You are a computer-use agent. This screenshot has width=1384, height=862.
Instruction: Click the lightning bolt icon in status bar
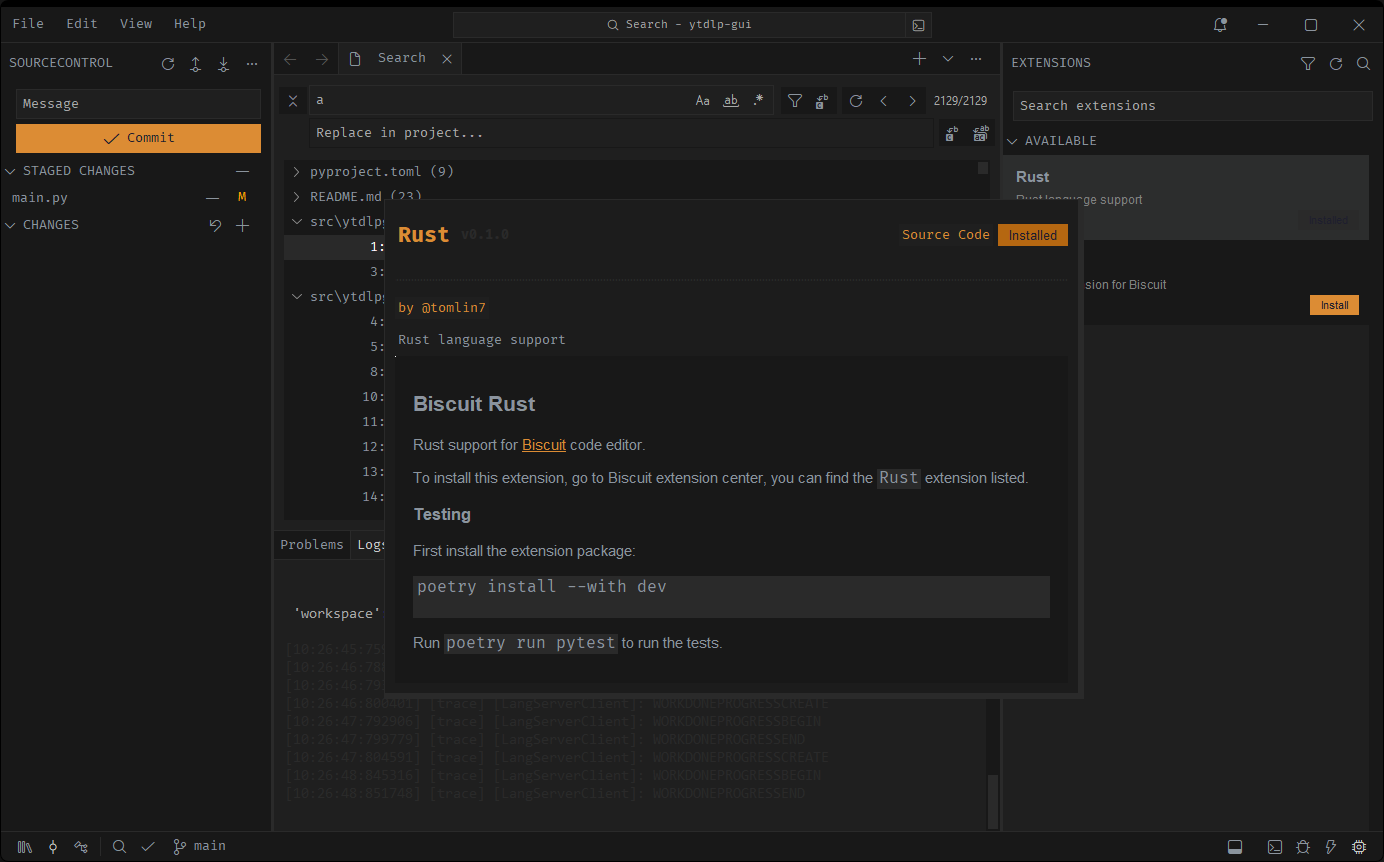point(1331,847)
